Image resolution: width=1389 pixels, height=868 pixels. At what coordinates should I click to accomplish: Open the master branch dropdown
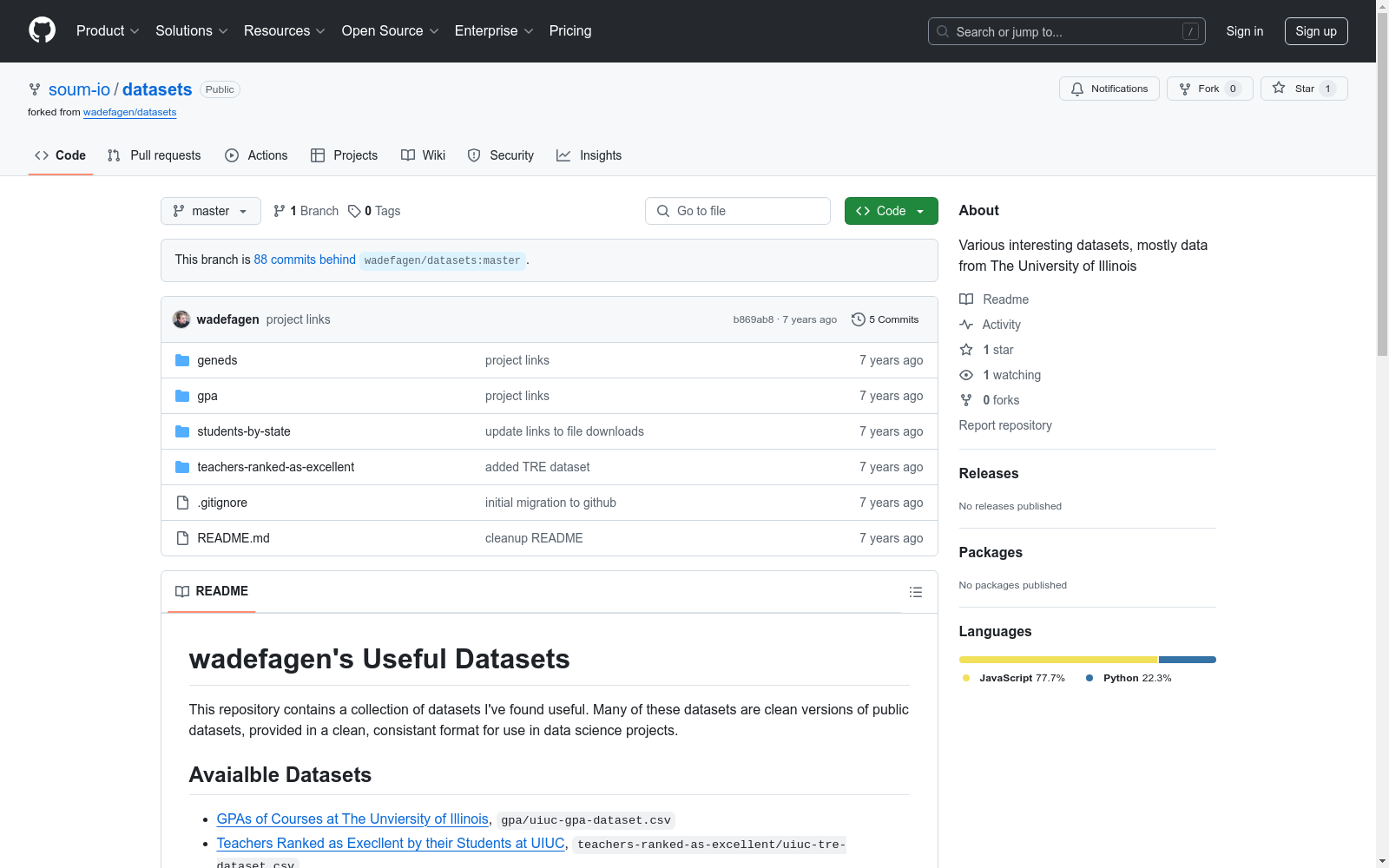[211, 211]
